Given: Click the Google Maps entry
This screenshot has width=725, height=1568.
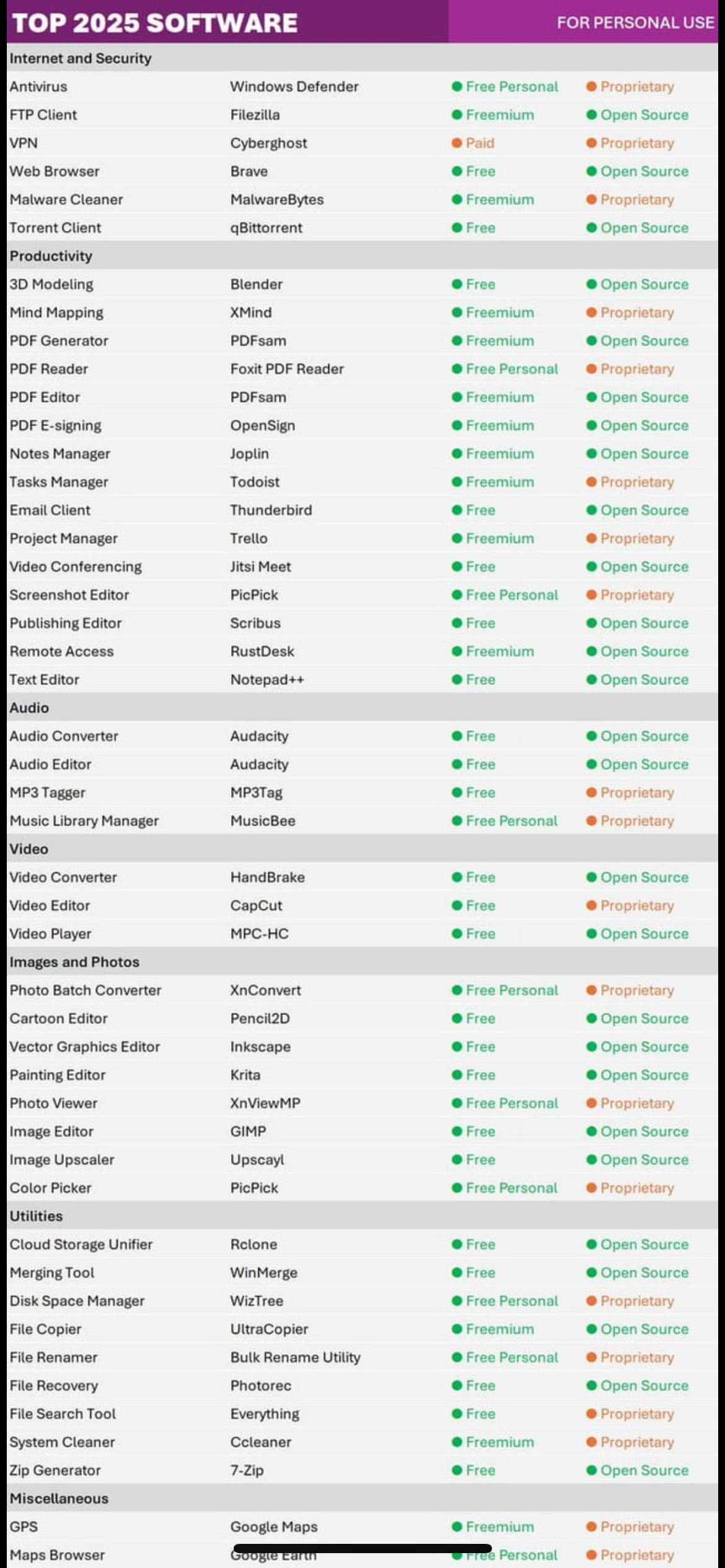Looking at the screenshot, I should (274, 1527).
